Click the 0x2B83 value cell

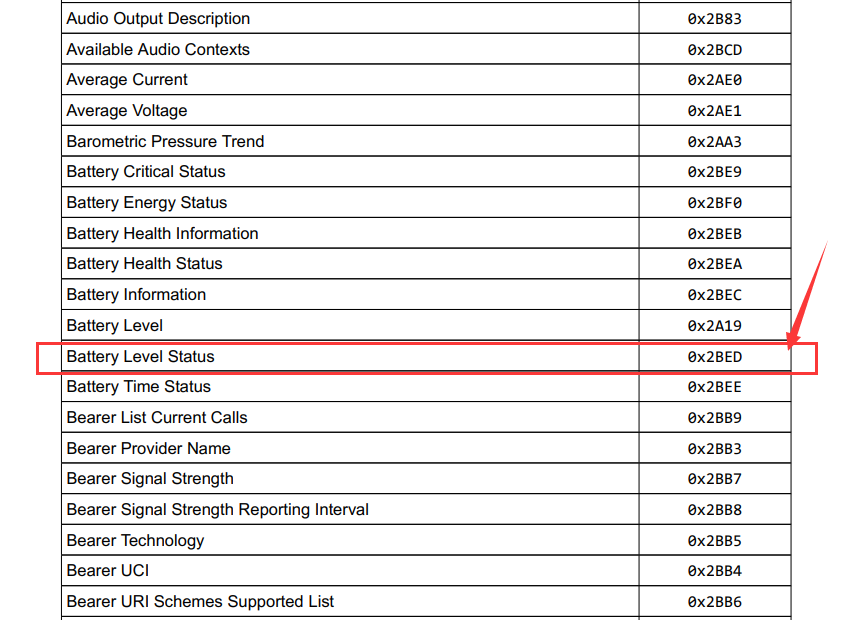pyautogui.click(x=715, y=19)
